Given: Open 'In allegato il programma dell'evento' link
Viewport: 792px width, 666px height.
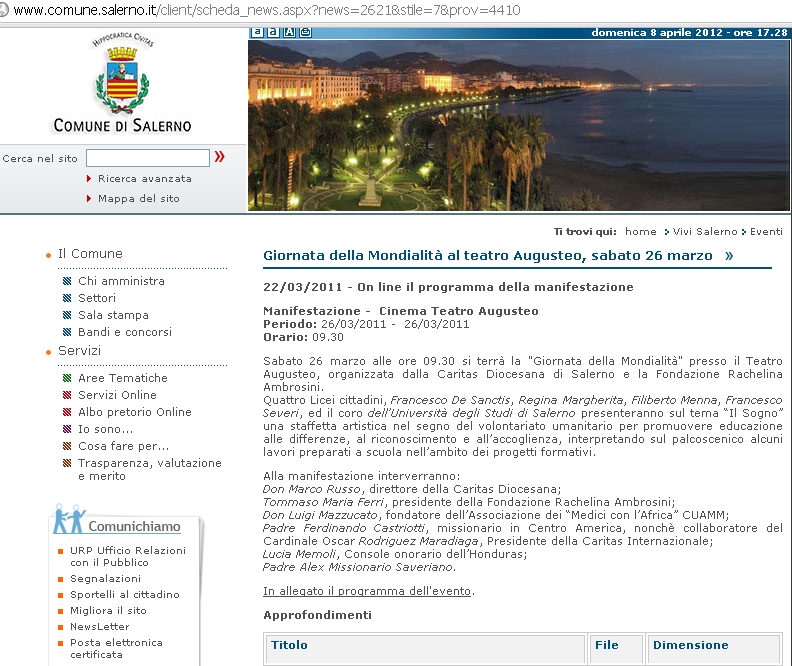Looking at the screenshot, I should [367, 591].
